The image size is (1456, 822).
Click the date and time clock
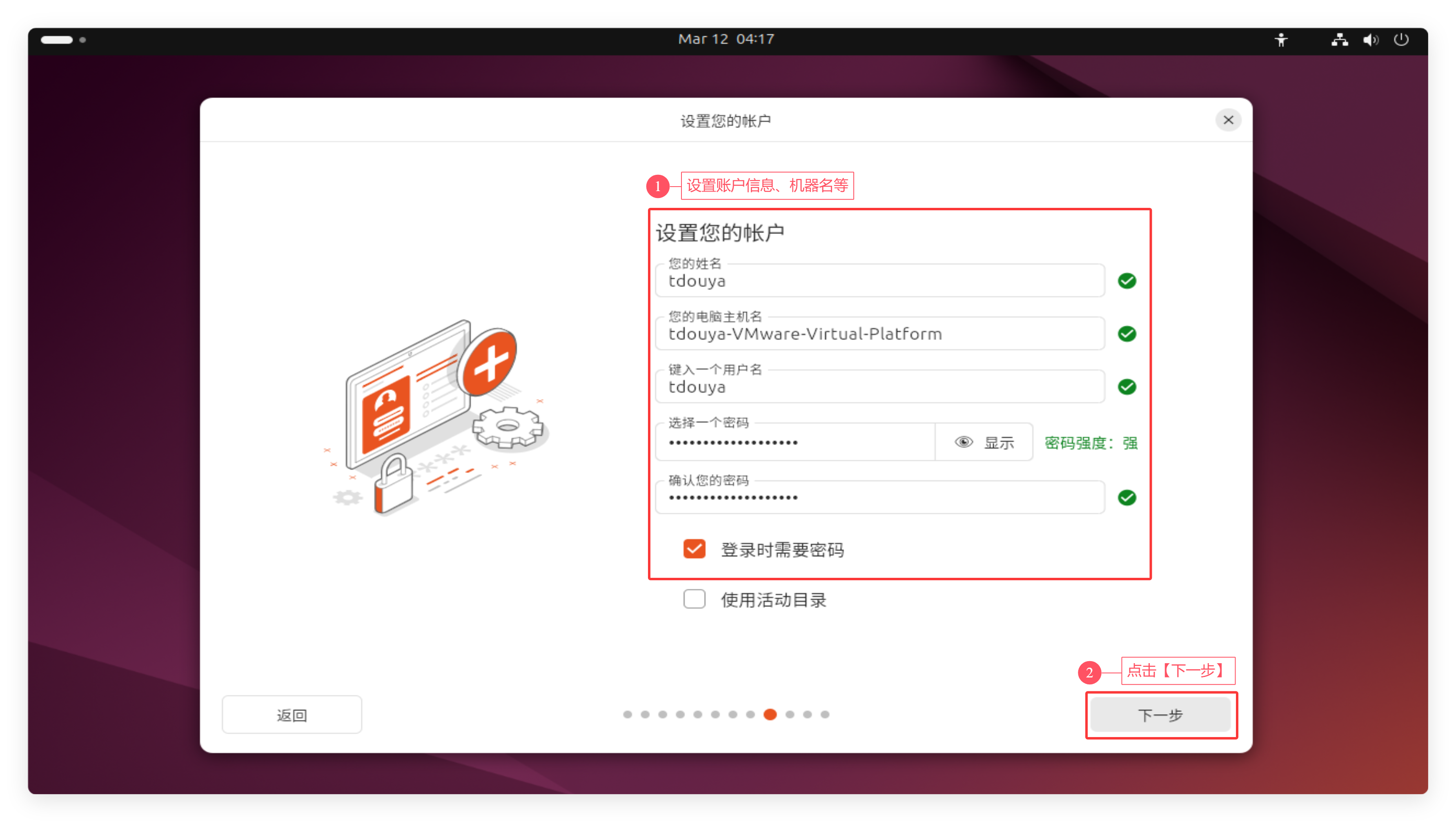[726, 39]
